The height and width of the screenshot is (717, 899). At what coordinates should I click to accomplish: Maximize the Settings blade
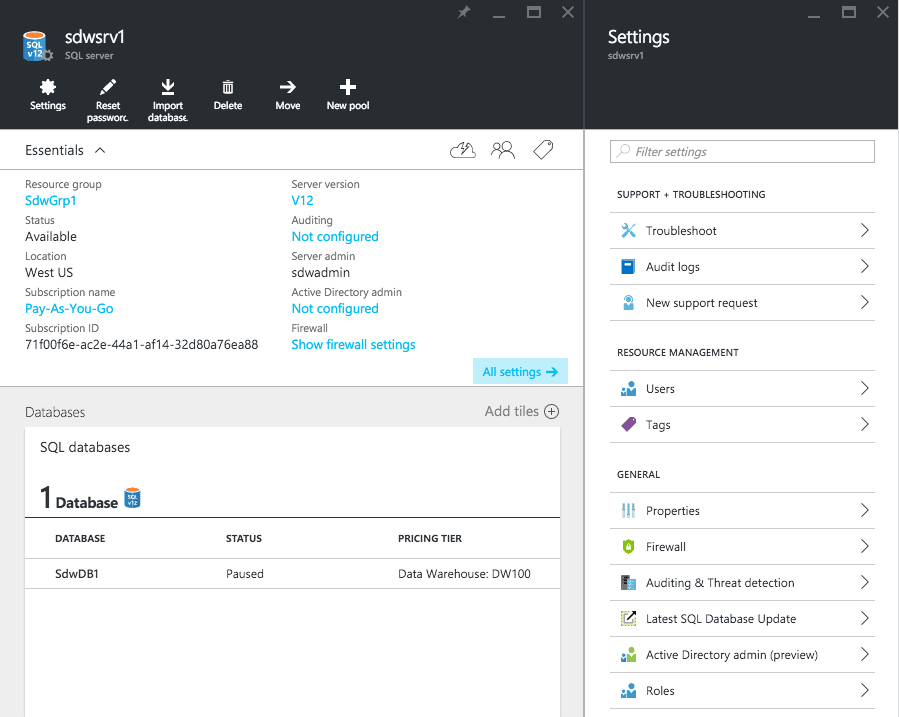849,12
